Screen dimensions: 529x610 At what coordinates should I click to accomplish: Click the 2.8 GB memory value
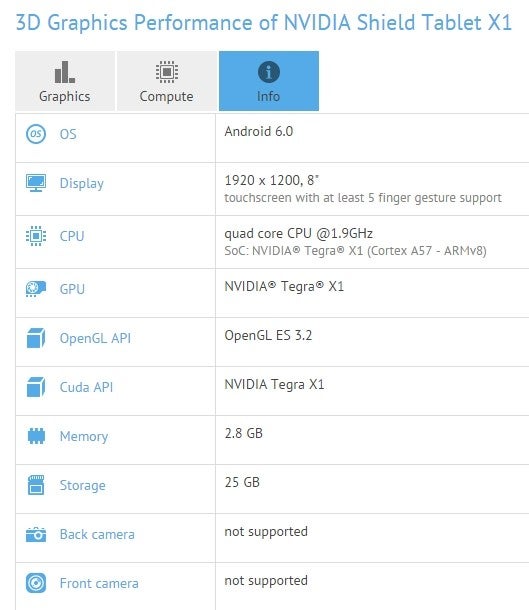click(243, 433)
